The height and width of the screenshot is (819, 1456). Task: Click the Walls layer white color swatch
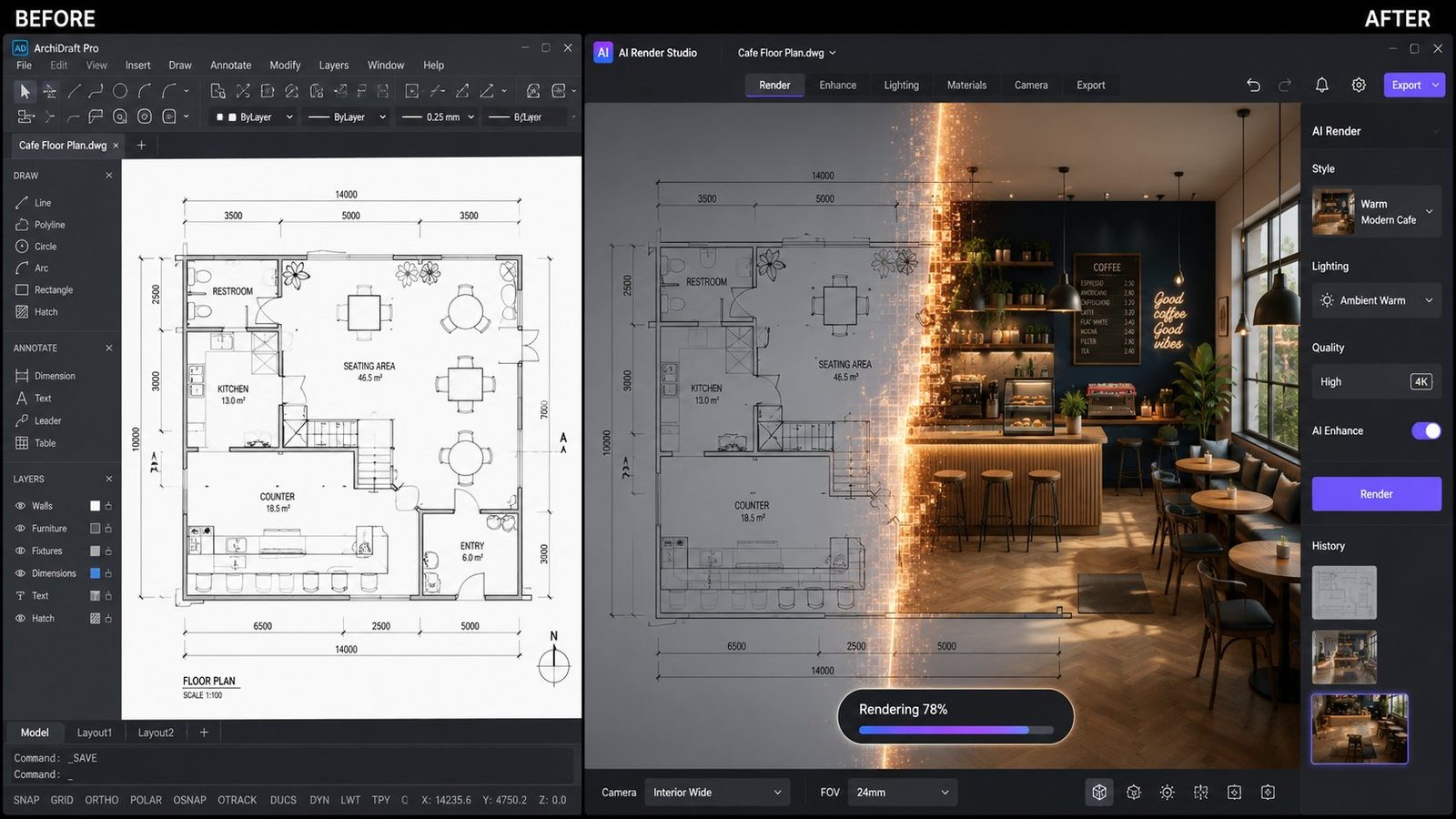[x=95, y=506]
